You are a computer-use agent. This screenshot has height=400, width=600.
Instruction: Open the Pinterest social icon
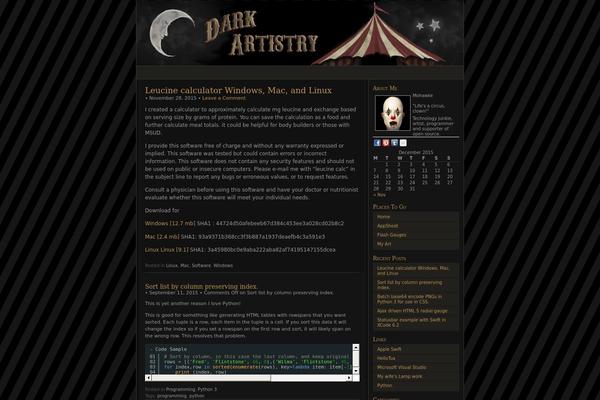pos(386,143)
